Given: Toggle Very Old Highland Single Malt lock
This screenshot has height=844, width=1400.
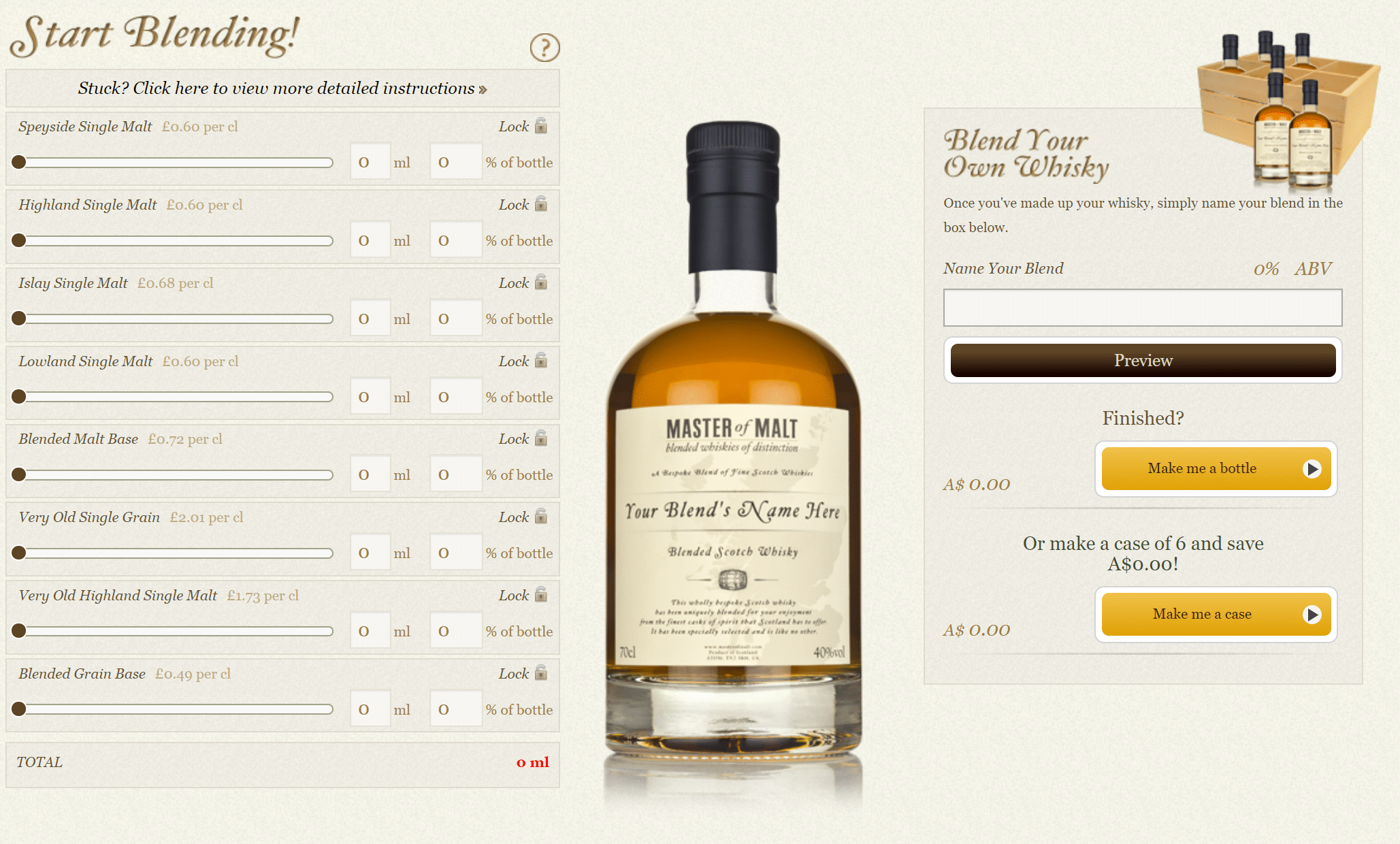Looking at the screenshot, I should tap(541, 595).
